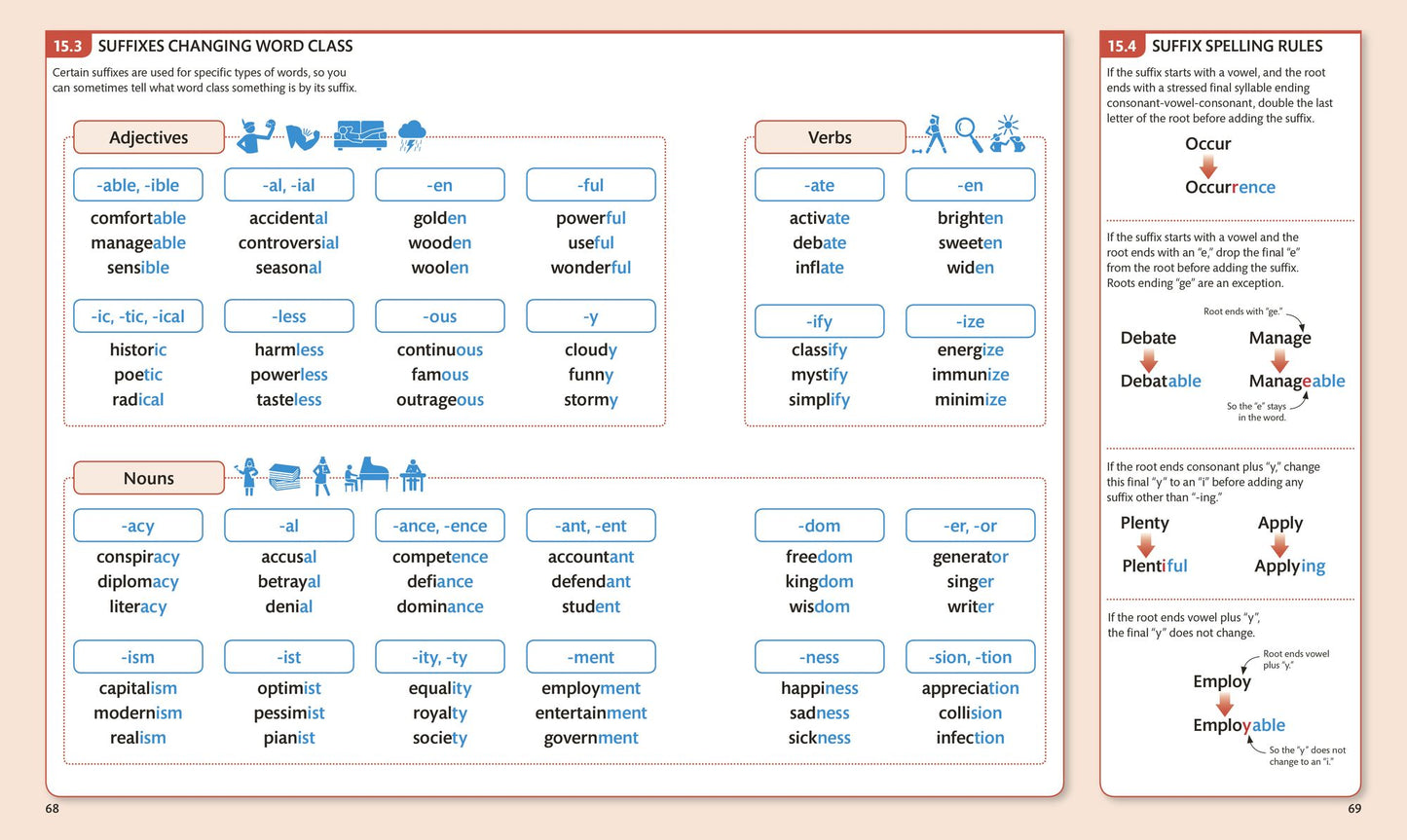1407x840 pixels.
Task: Click the red arrow below Debate
Action: (1148, 359)
